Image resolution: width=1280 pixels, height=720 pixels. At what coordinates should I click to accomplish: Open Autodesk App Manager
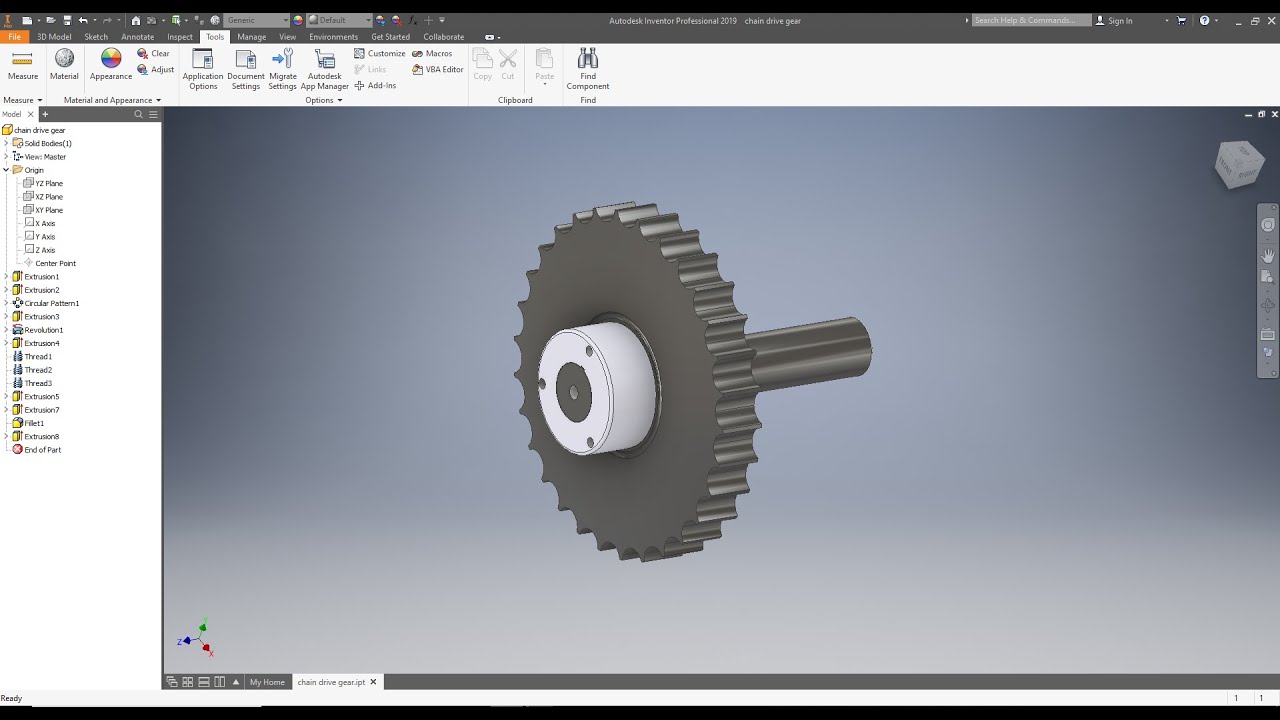click(x=325, y=69)
